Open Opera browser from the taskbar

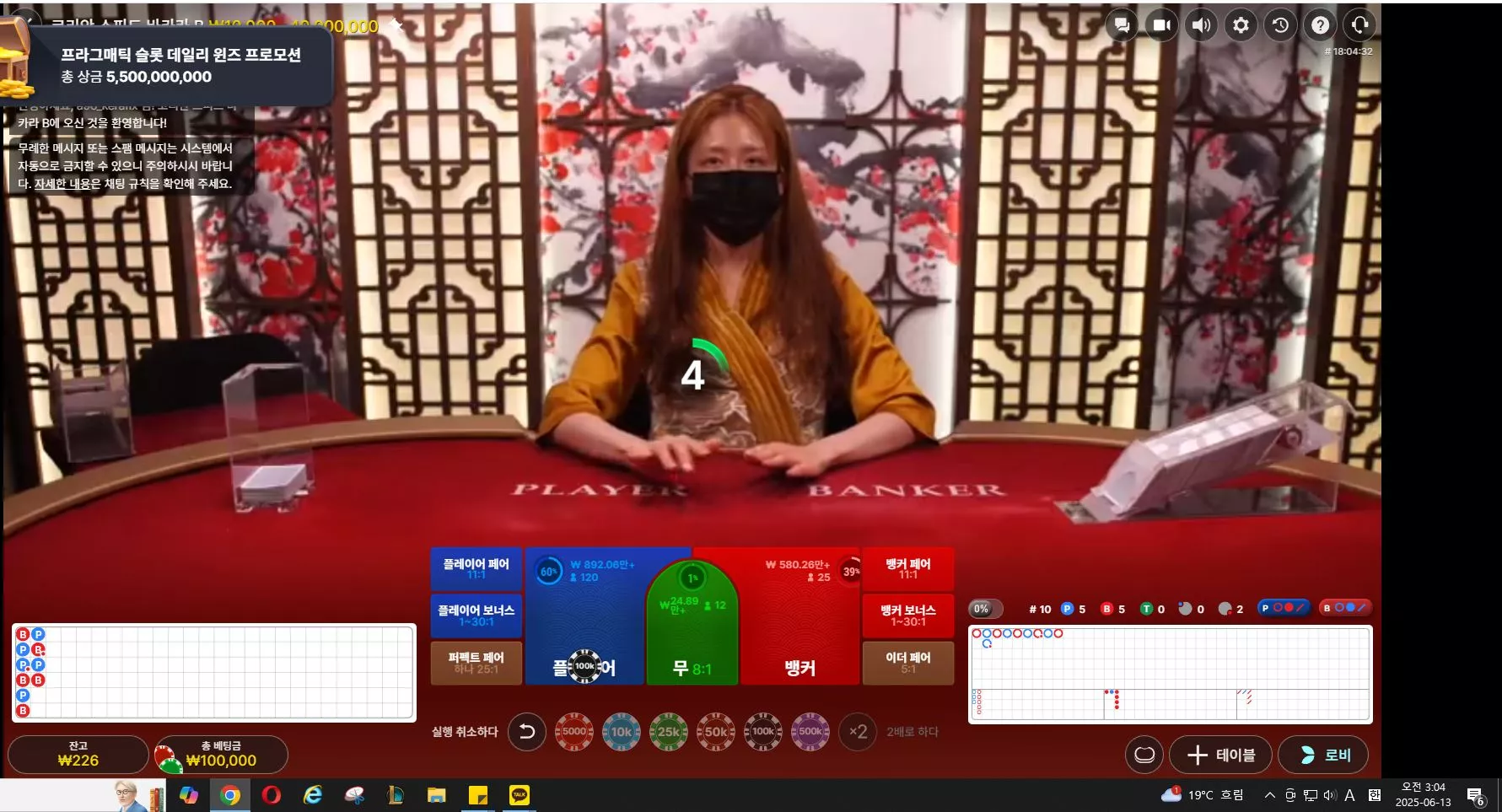[x=271, y=795]
